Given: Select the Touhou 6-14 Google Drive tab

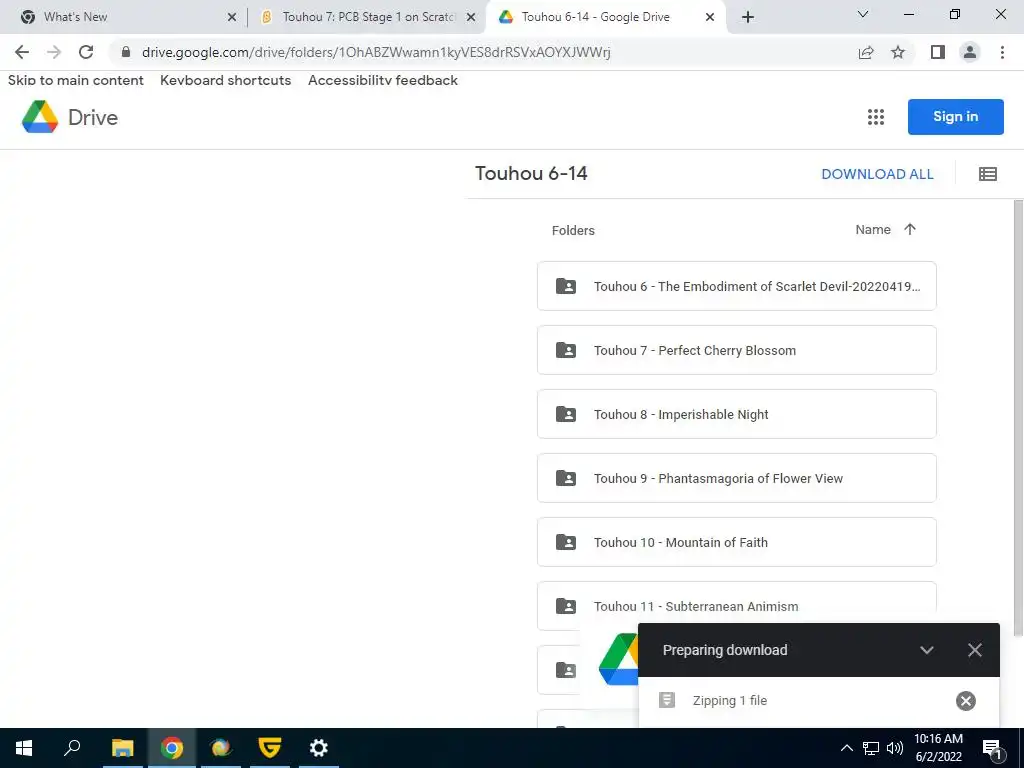Looking at the screenshot, I should (607, 17).
